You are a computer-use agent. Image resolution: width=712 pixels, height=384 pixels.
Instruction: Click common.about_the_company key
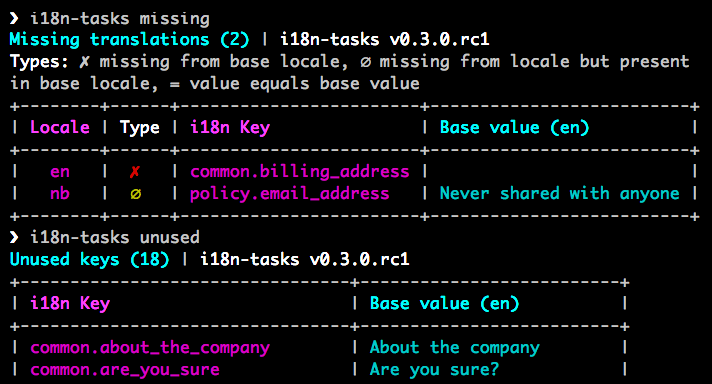tap(150, 348)
